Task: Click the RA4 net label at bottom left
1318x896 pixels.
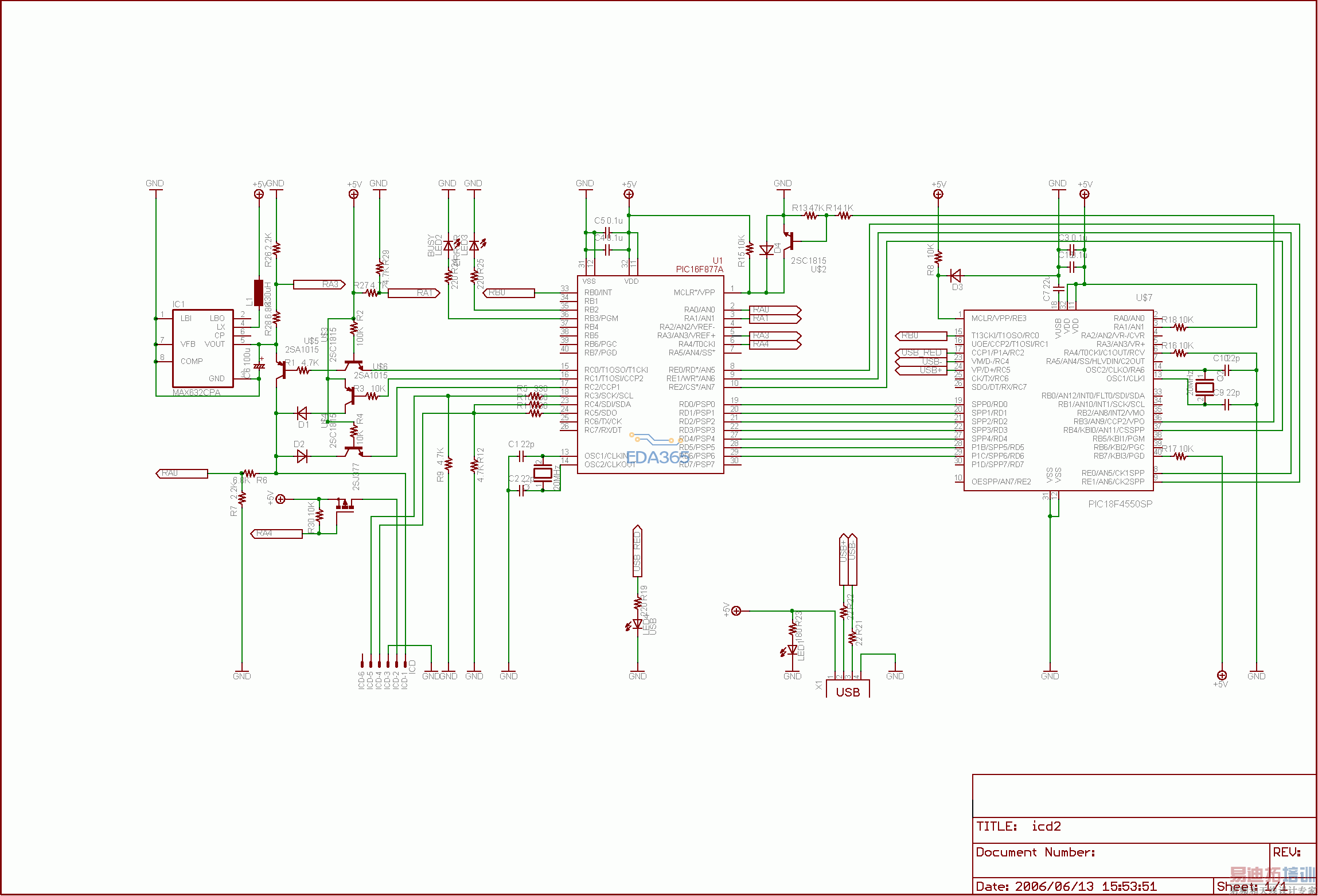Action: click(276, 534)
